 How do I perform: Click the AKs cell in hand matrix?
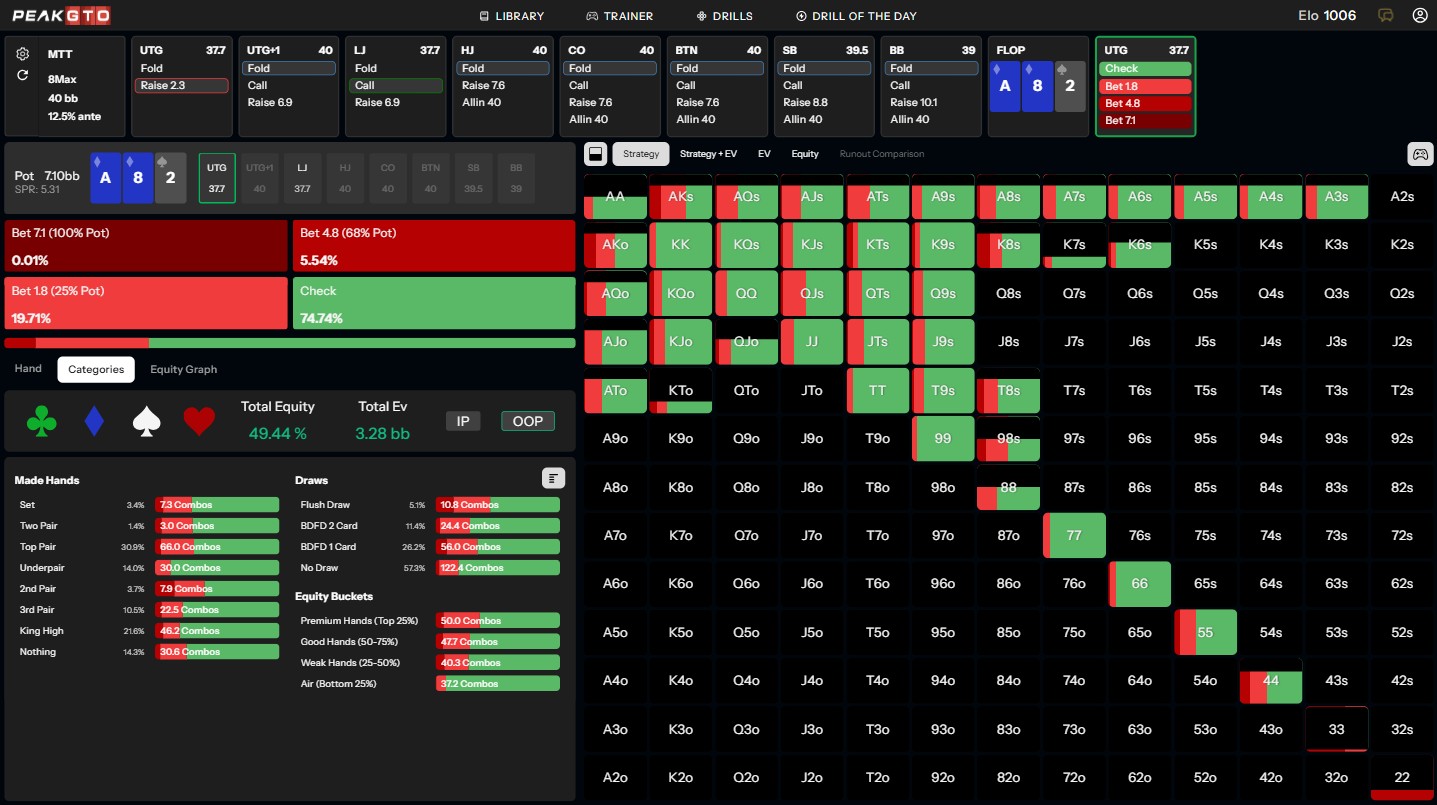[680, 197]
